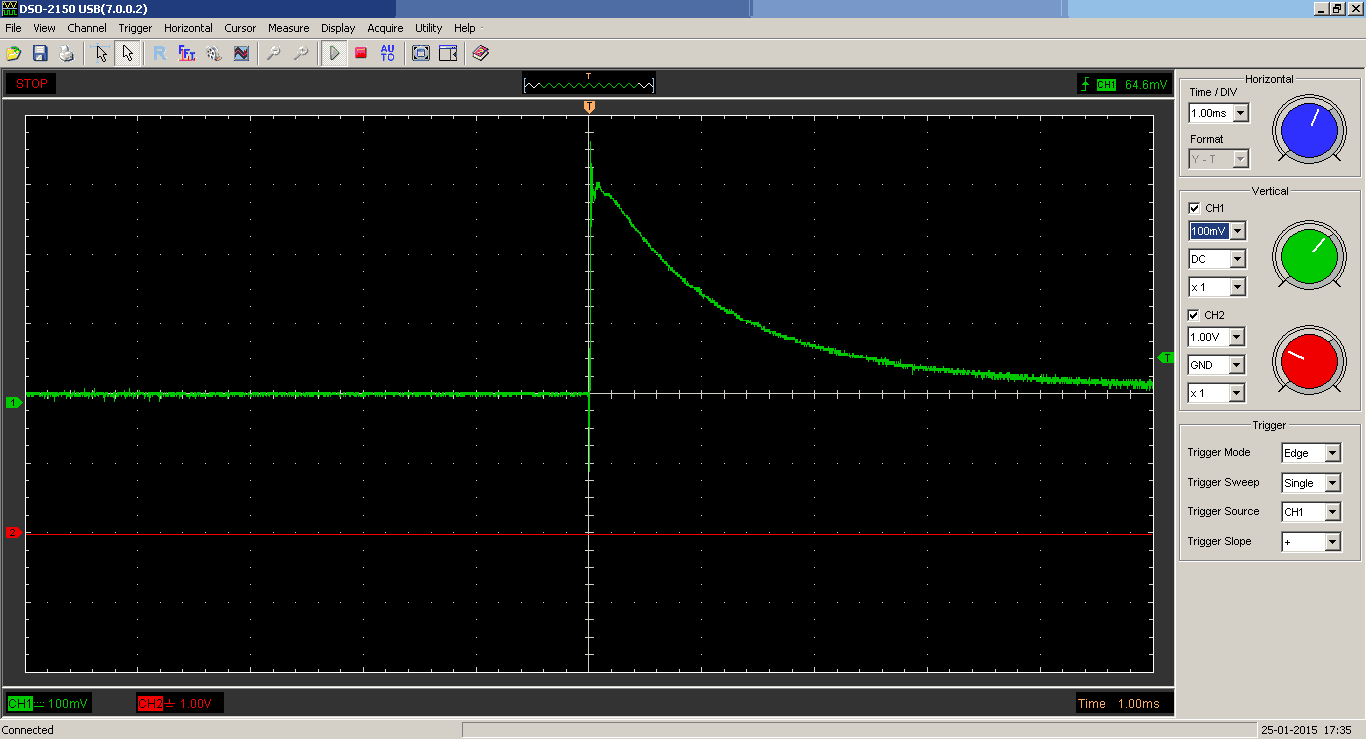Click the first magnifier zoom icon

273,53
